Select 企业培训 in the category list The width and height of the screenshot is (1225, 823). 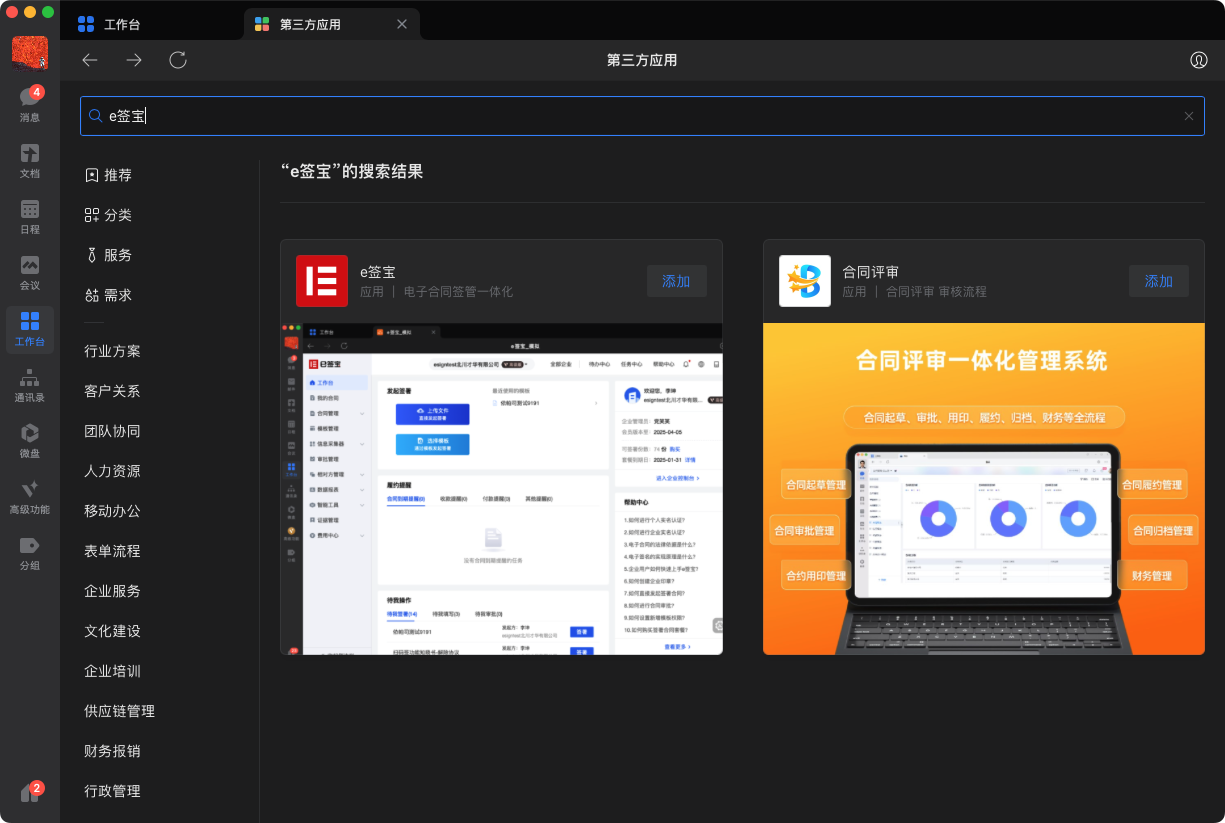112,671
